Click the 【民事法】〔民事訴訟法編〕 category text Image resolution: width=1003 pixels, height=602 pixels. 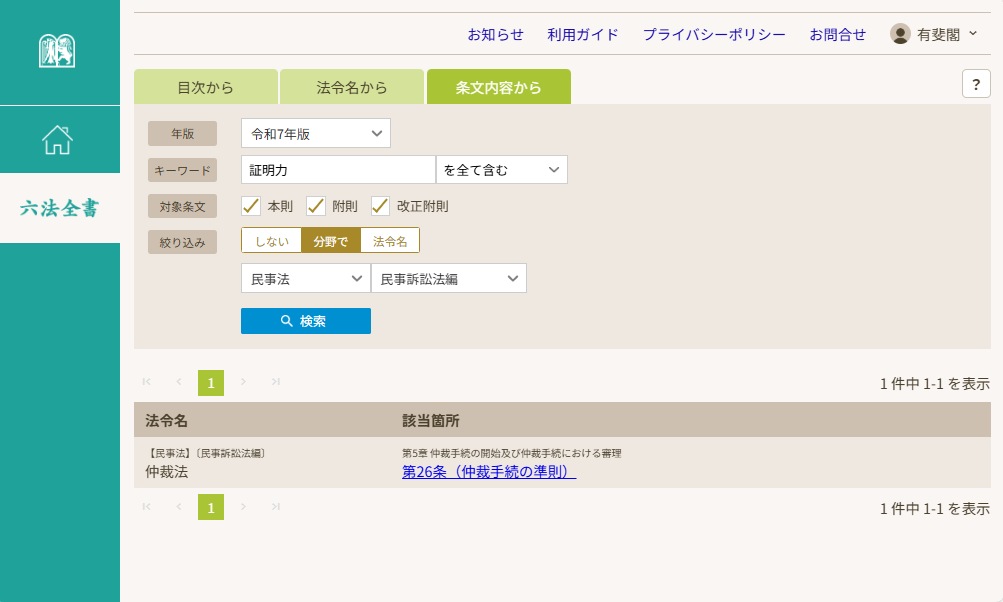click(206, 453)
